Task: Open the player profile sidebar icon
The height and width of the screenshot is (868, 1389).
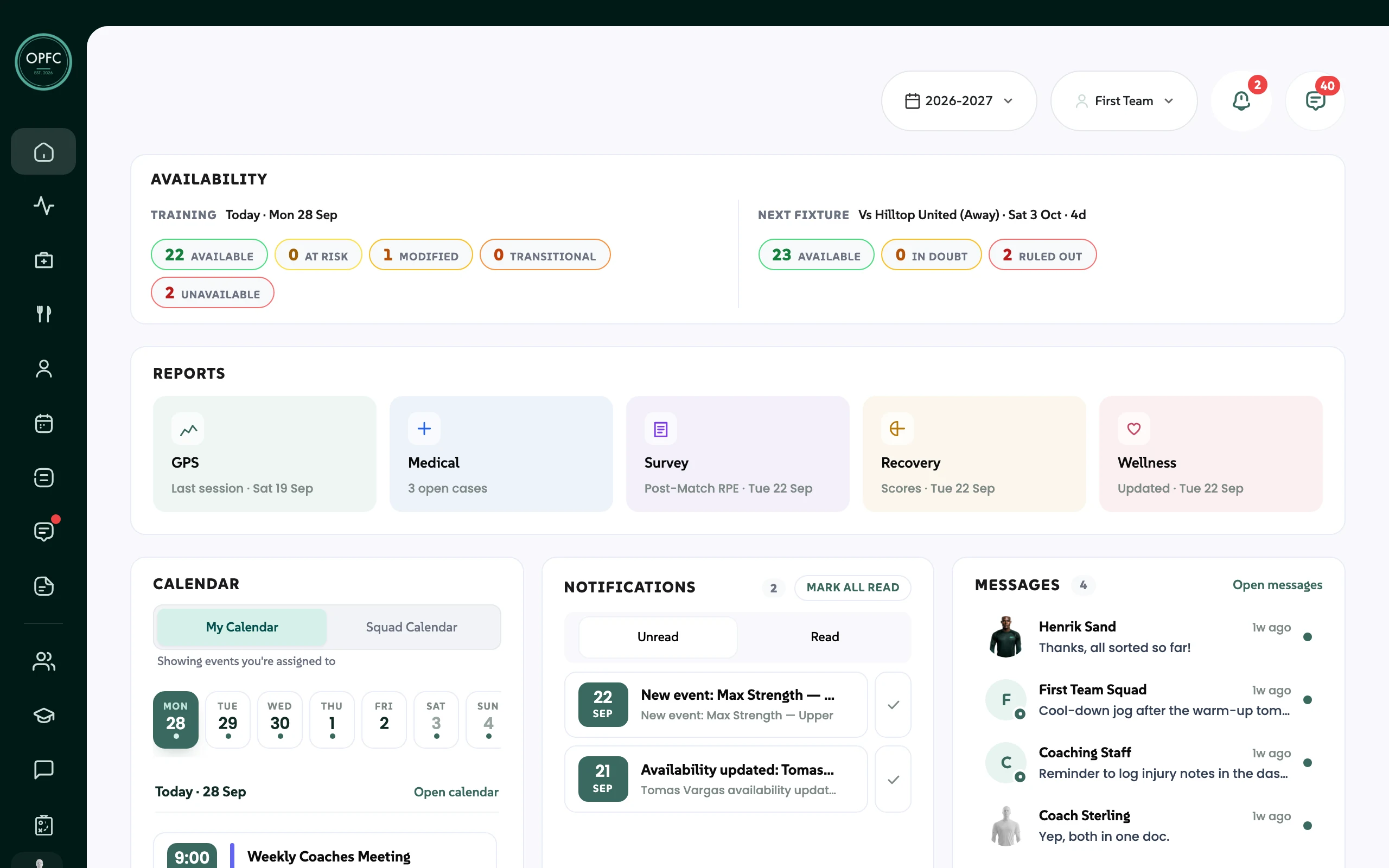Action: tap(43, 368)
